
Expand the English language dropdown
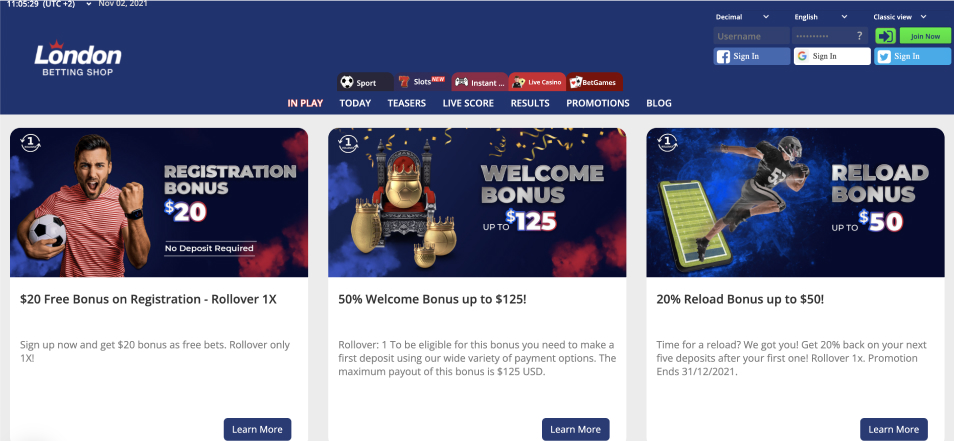821,17
